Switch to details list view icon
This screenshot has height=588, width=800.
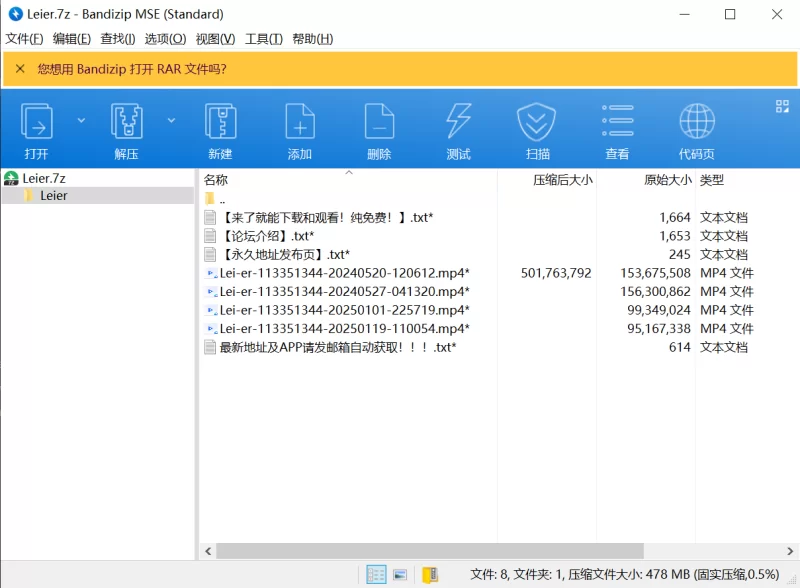376,575
